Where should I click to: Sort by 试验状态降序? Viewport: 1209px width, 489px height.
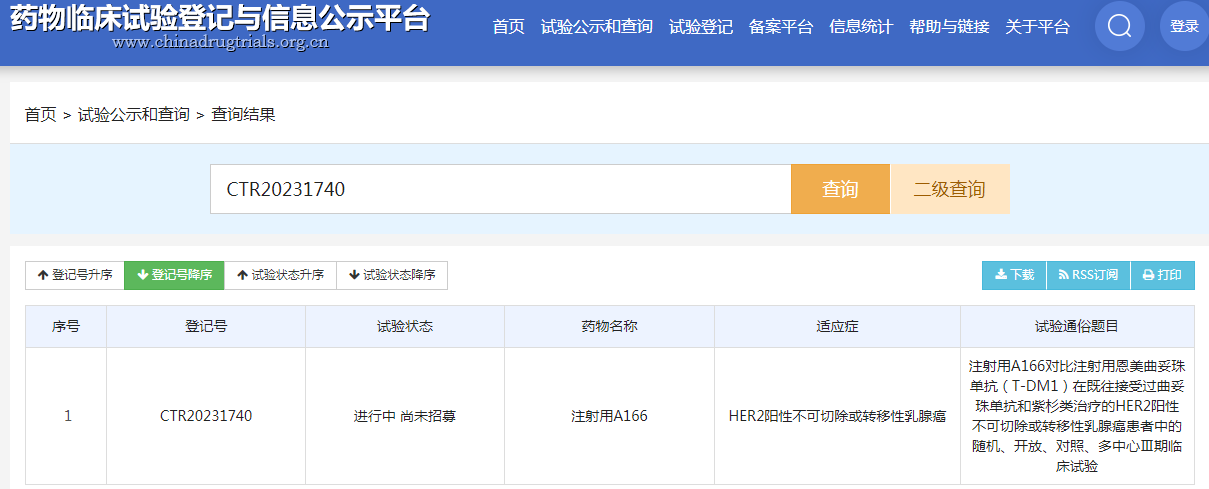pos(392,276)
